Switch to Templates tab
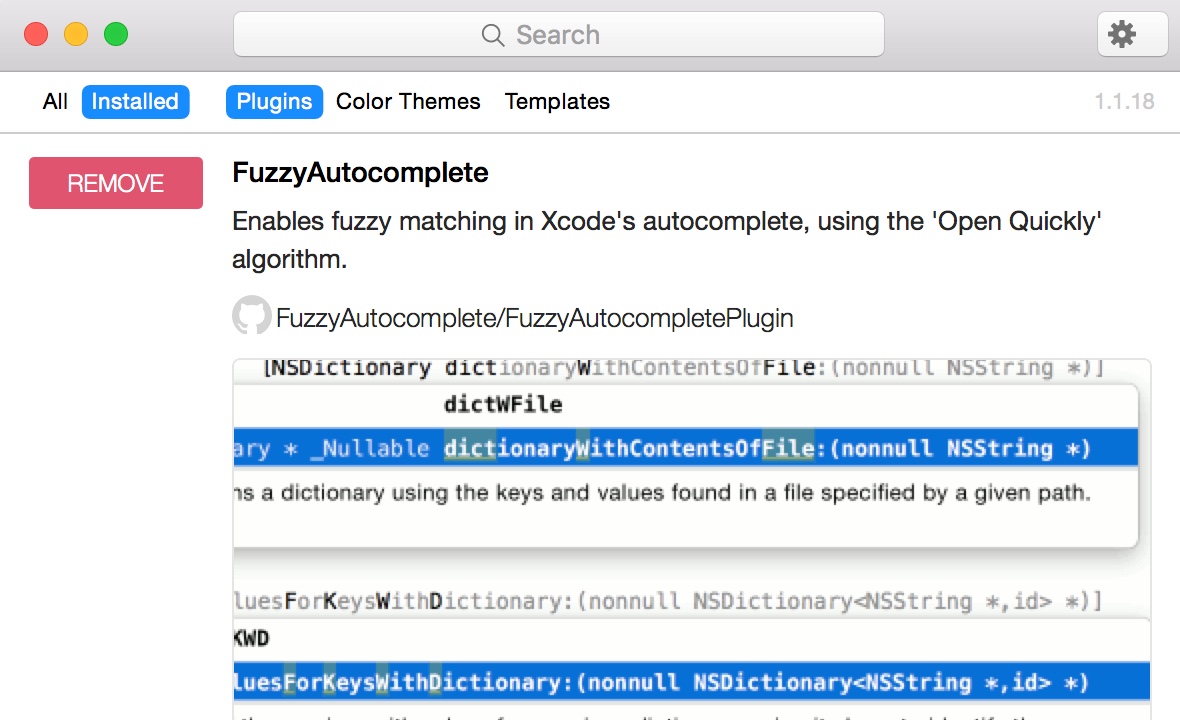 (557, 102)
